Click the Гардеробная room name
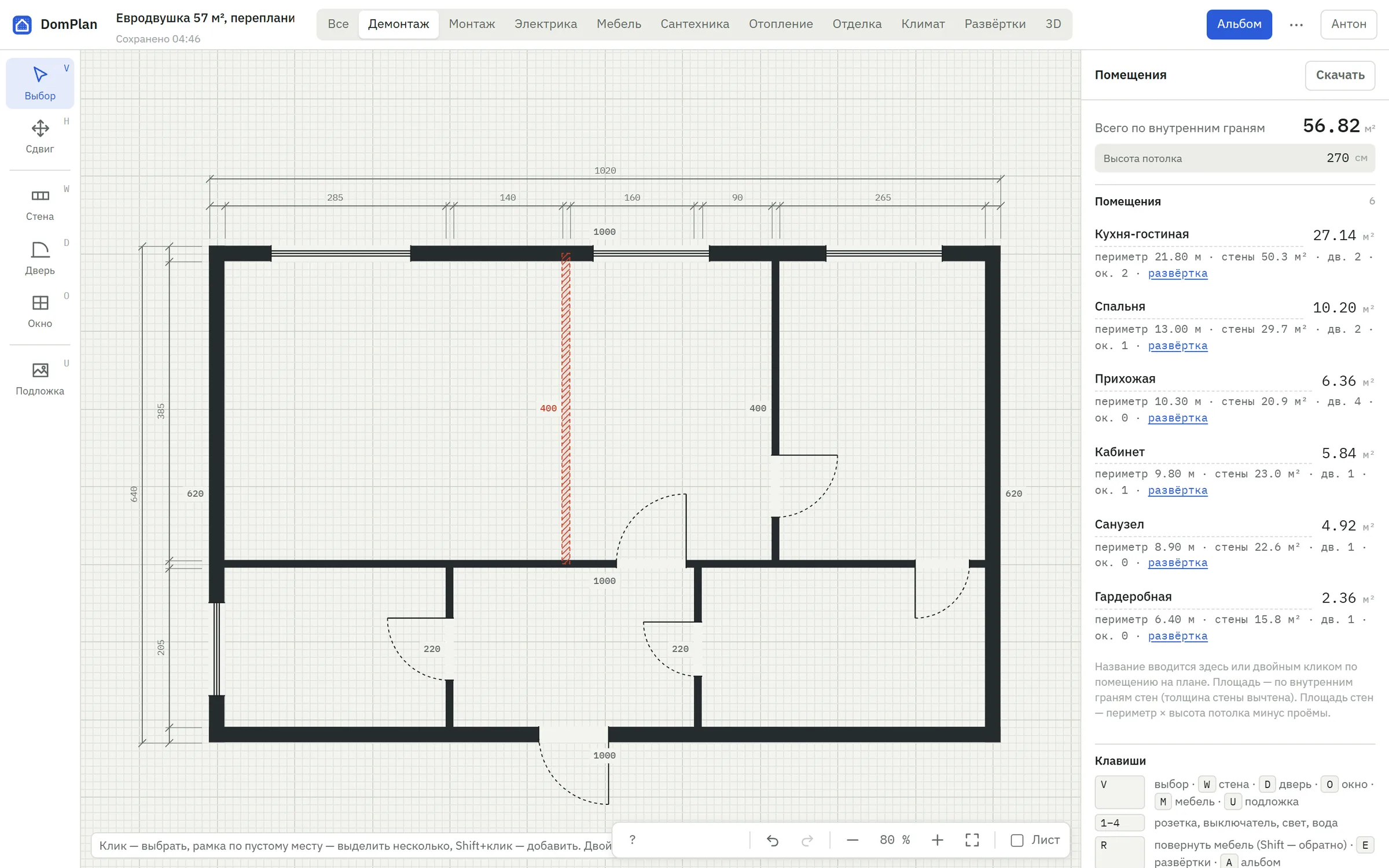 (1133, 597)
